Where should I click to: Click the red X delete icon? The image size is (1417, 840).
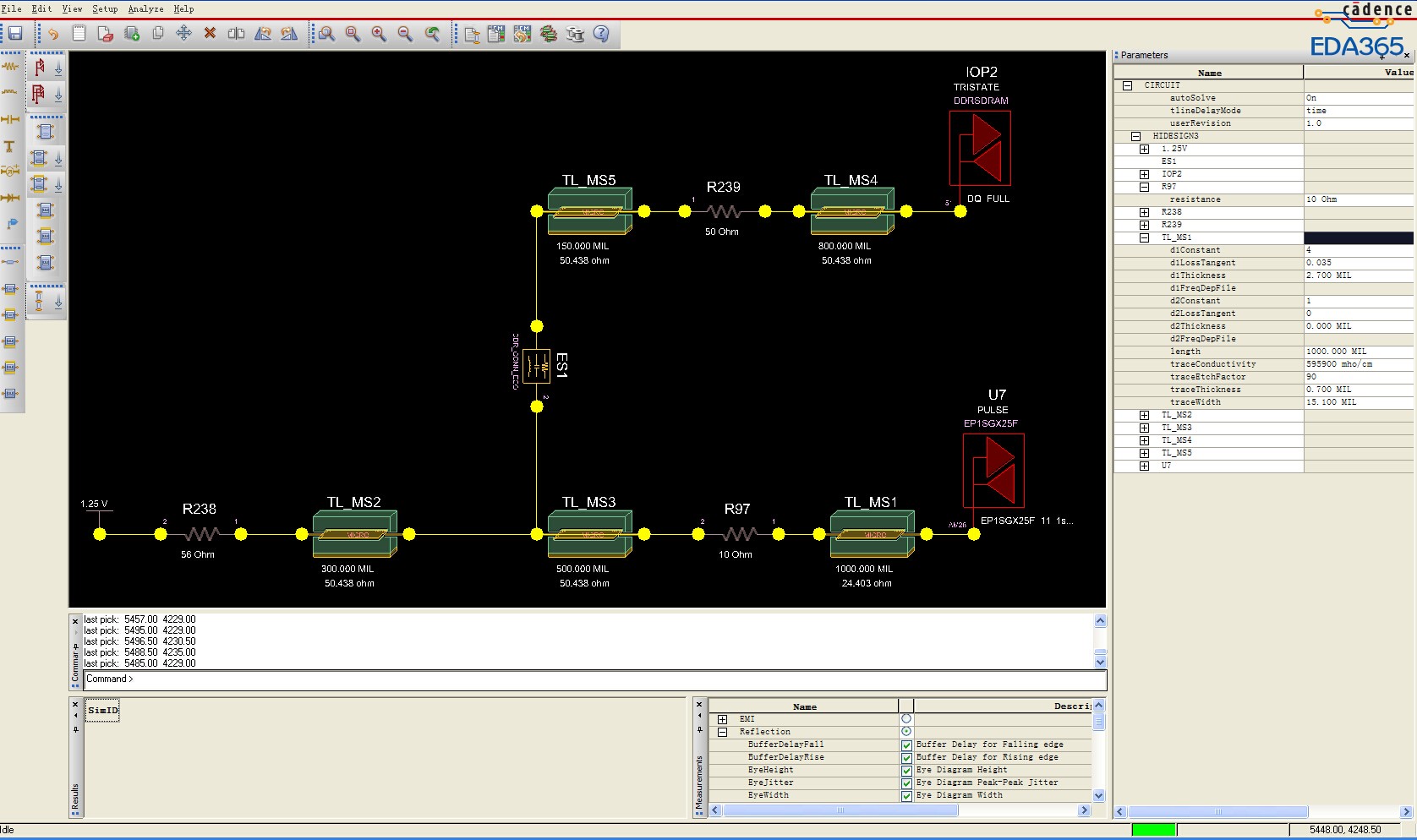[x=210, y=33]
